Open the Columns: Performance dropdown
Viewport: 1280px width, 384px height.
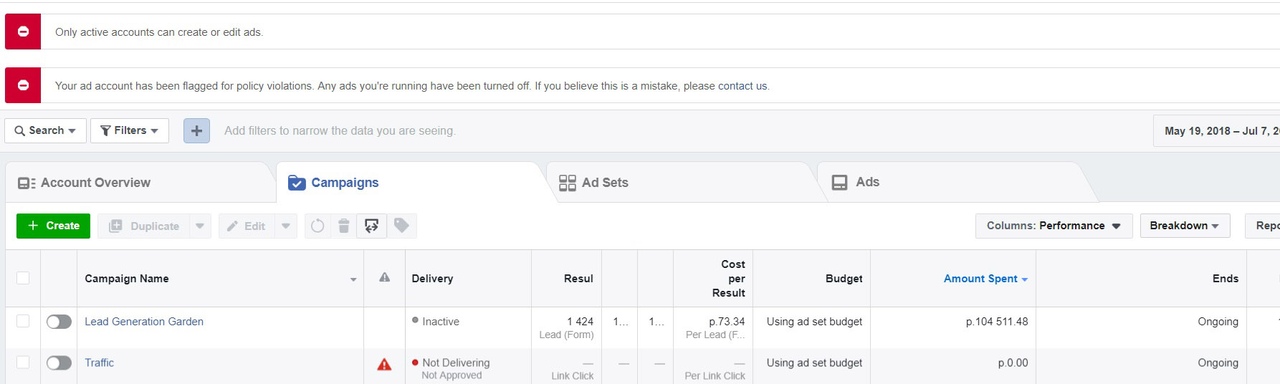click(1054, 226)
